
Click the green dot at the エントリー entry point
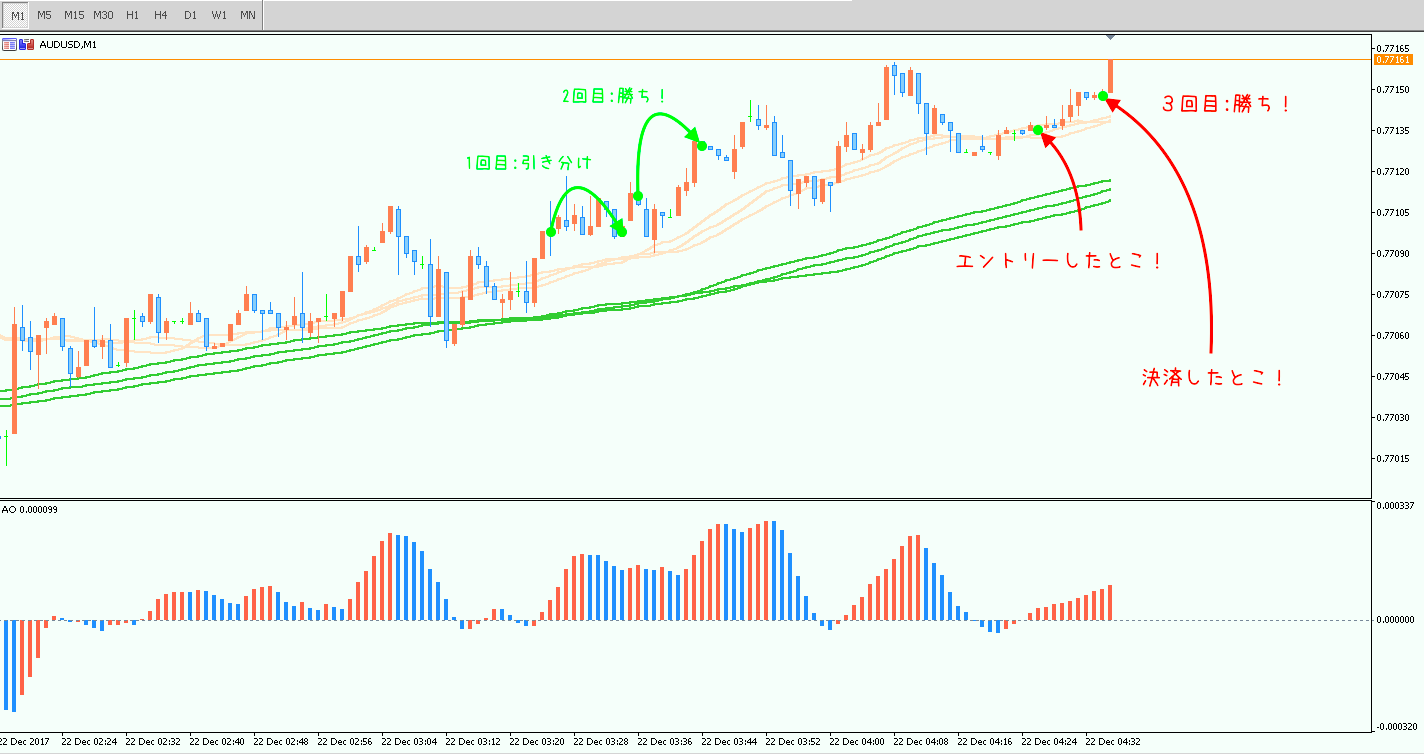[x=1038, y=130]
